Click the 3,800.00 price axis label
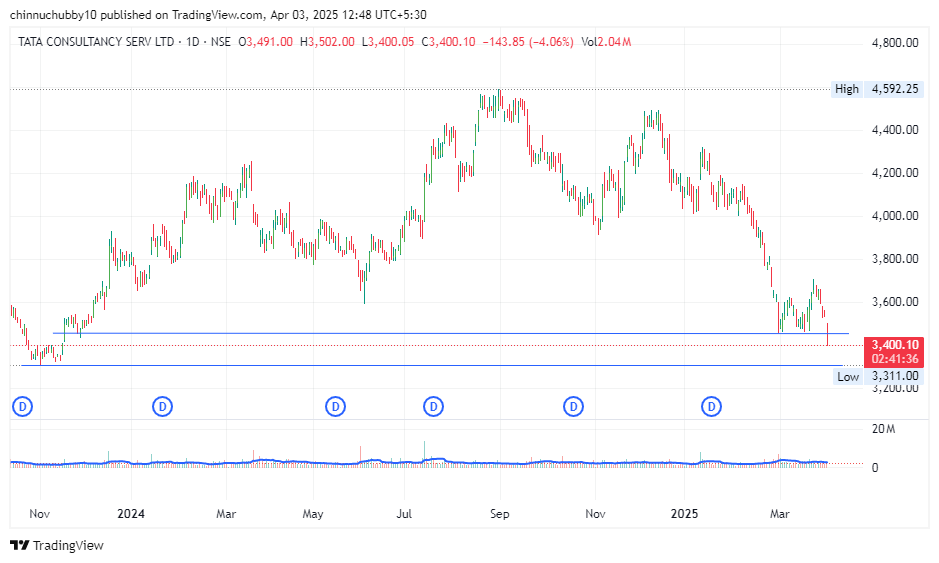The height and width of the screenshot is (563, 939). click(x=895, y=259)
